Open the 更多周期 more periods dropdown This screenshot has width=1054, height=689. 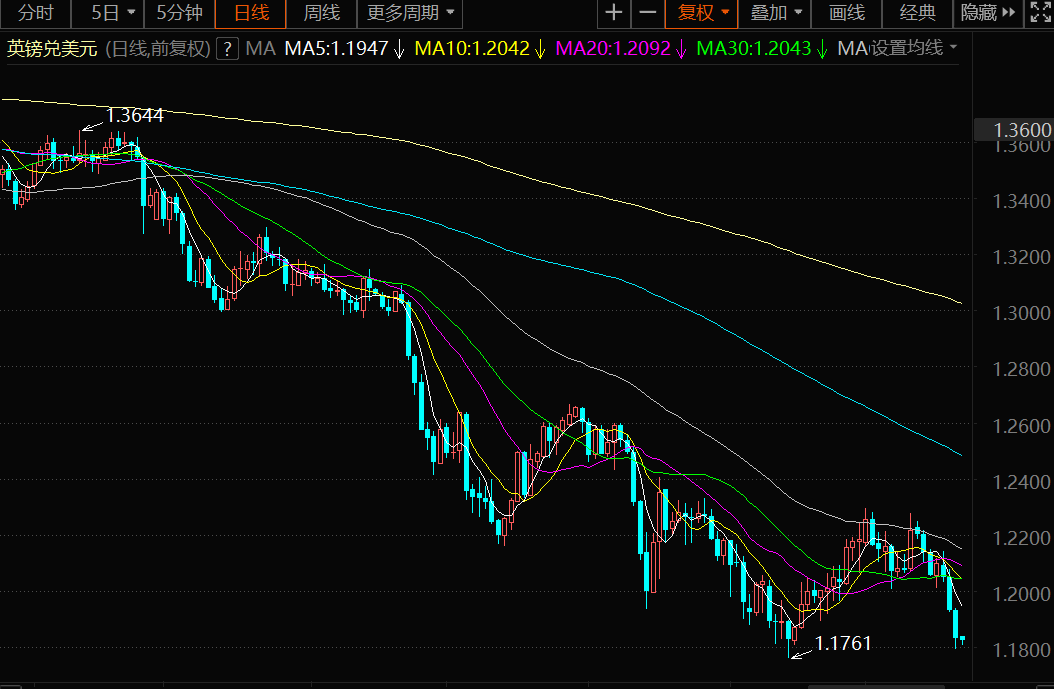click(410, 13)
